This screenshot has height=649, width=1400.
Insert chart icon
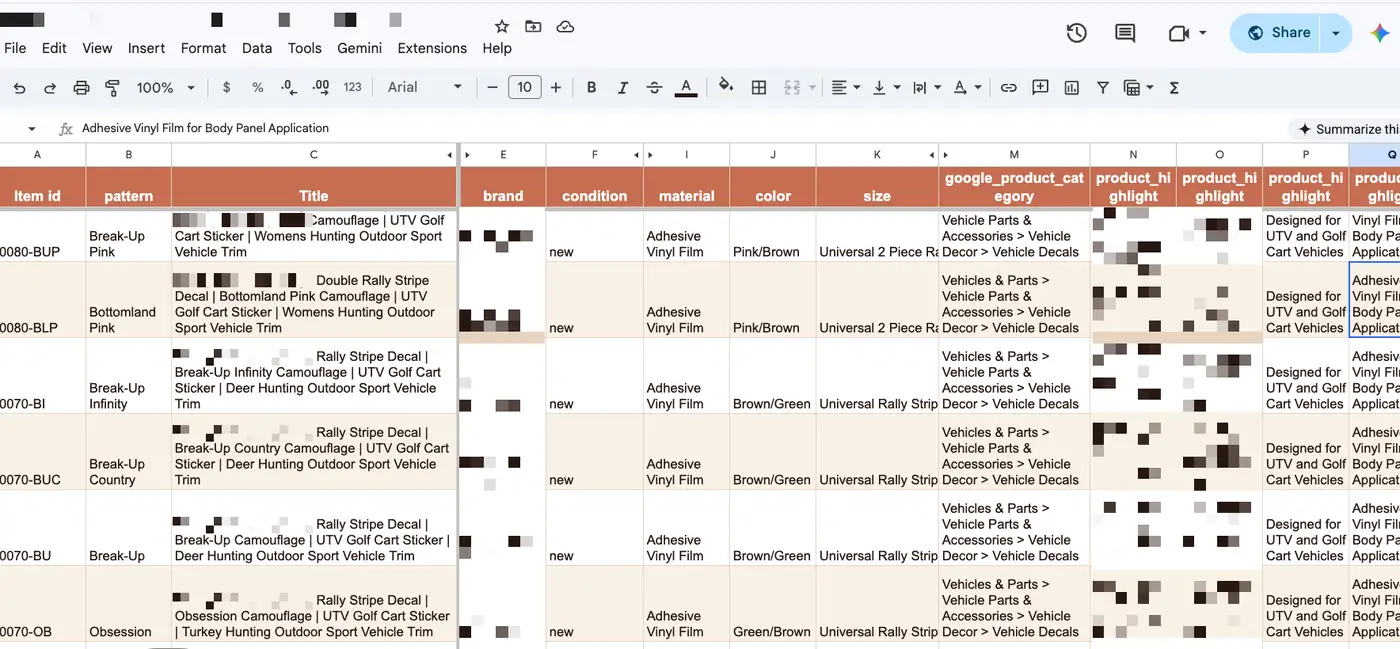coord(1072,88)
